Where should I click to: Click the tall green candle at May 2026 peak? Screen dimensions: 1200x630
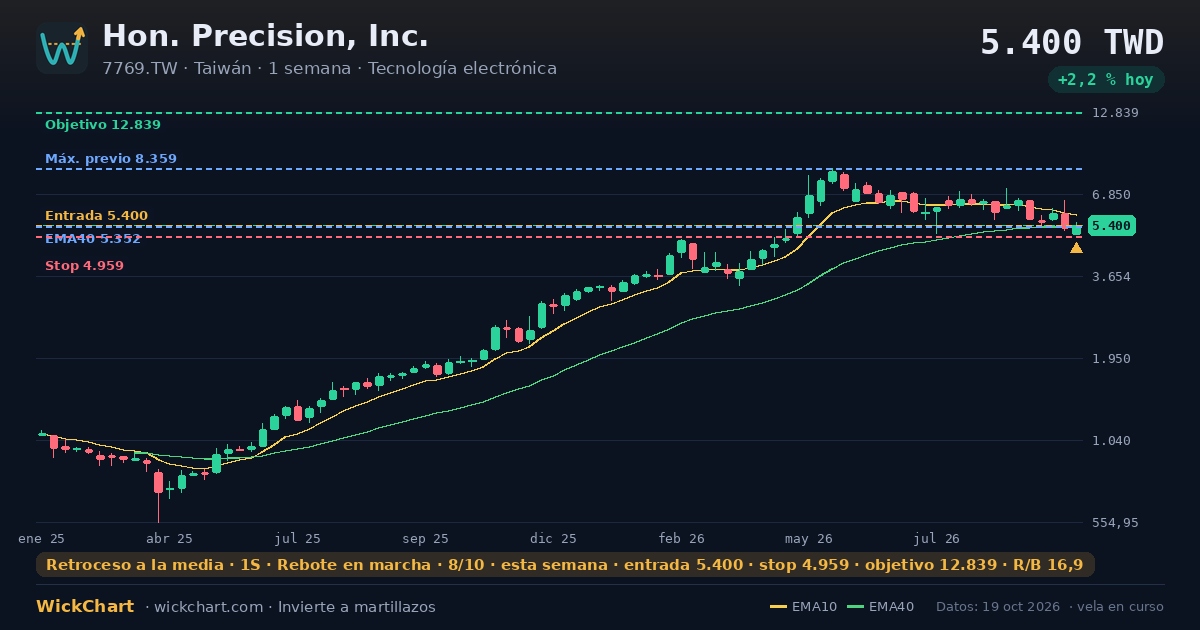point(809,203)
